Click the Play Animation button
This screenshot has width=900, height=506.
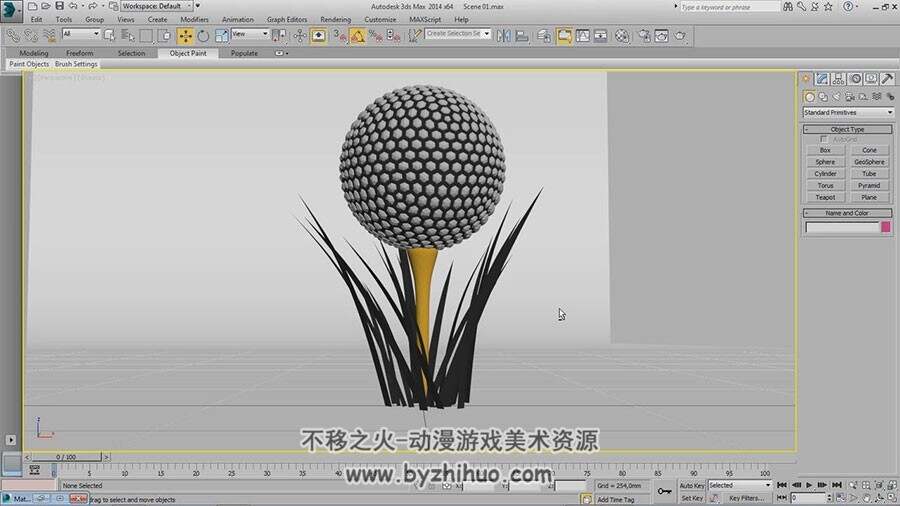point(809,485)
